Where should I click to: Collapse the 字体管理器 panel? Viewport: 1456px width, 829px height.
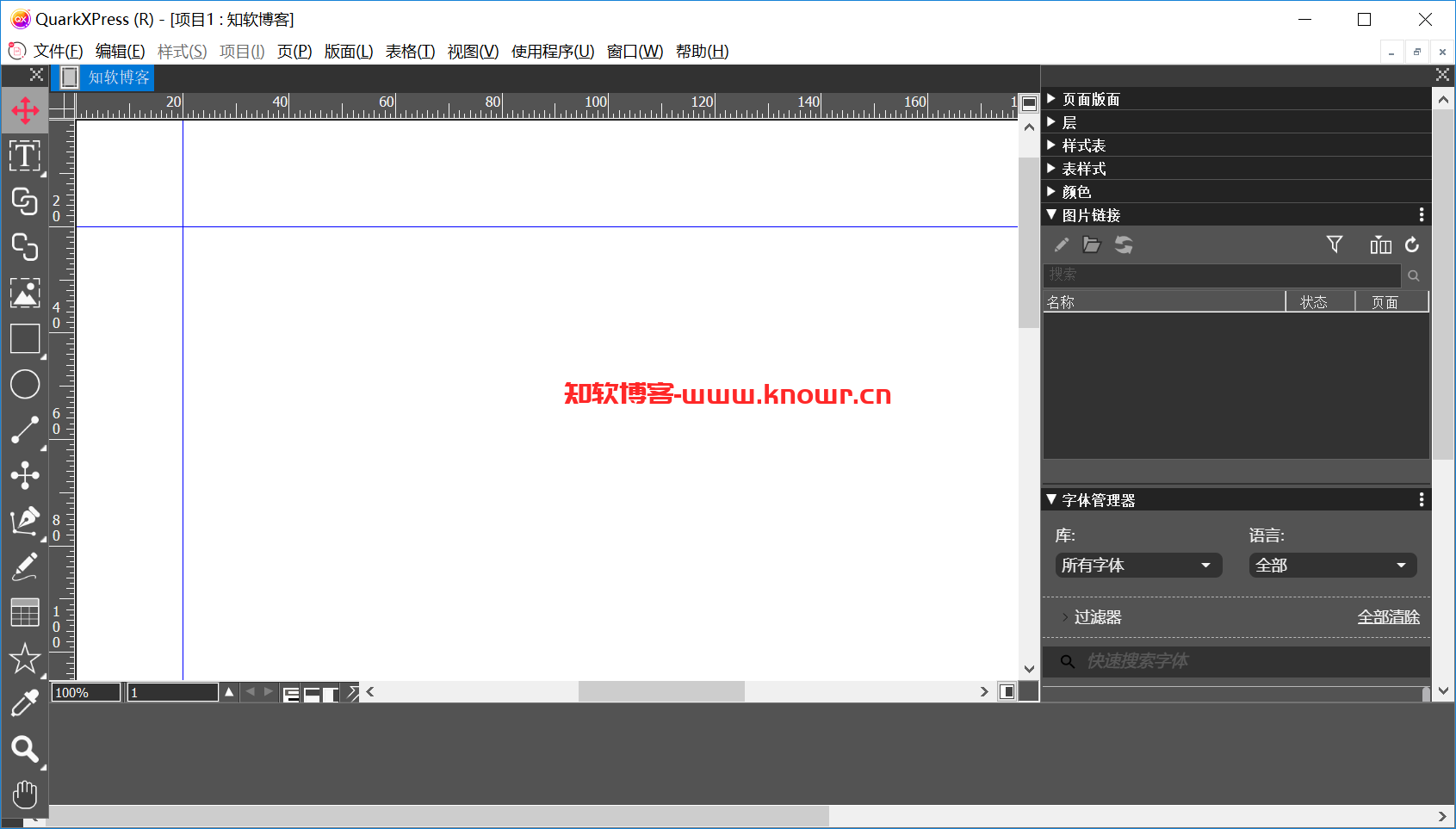[x=1051, y=499]
